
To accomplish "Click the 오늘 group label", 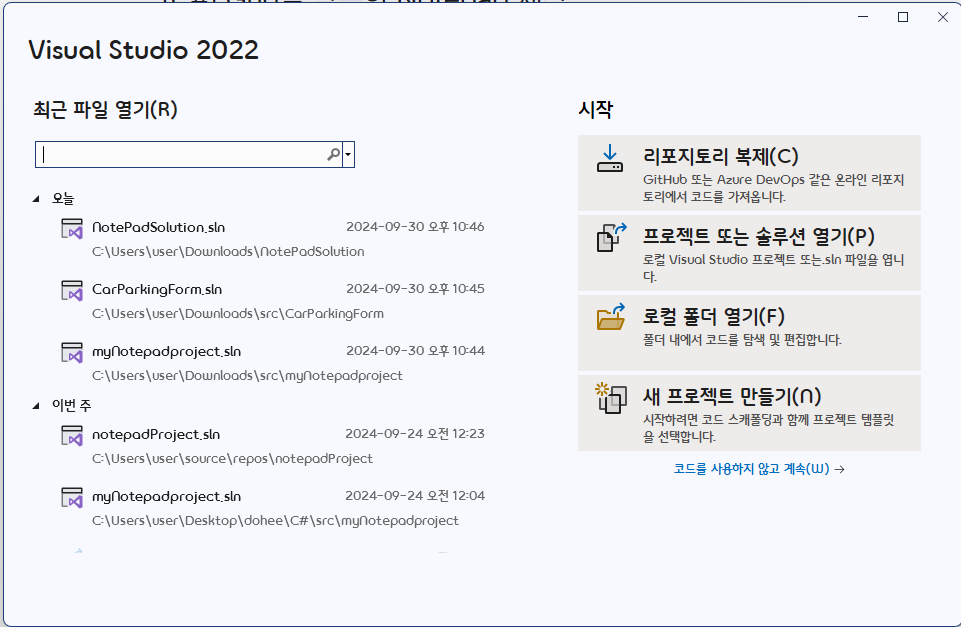I will click(63, 199).
